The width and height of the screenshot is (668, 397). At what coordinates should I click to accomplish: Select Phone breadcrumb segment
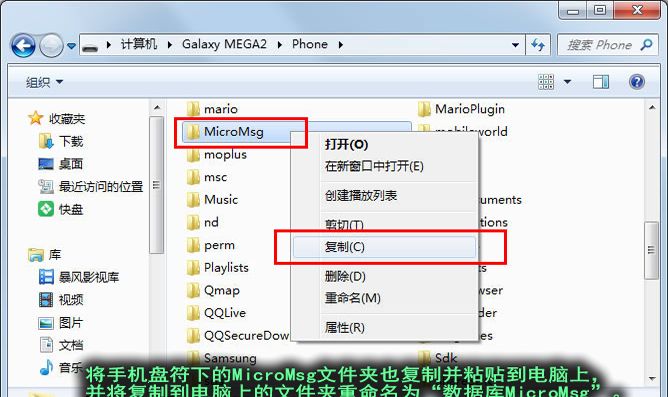(310, 44)
